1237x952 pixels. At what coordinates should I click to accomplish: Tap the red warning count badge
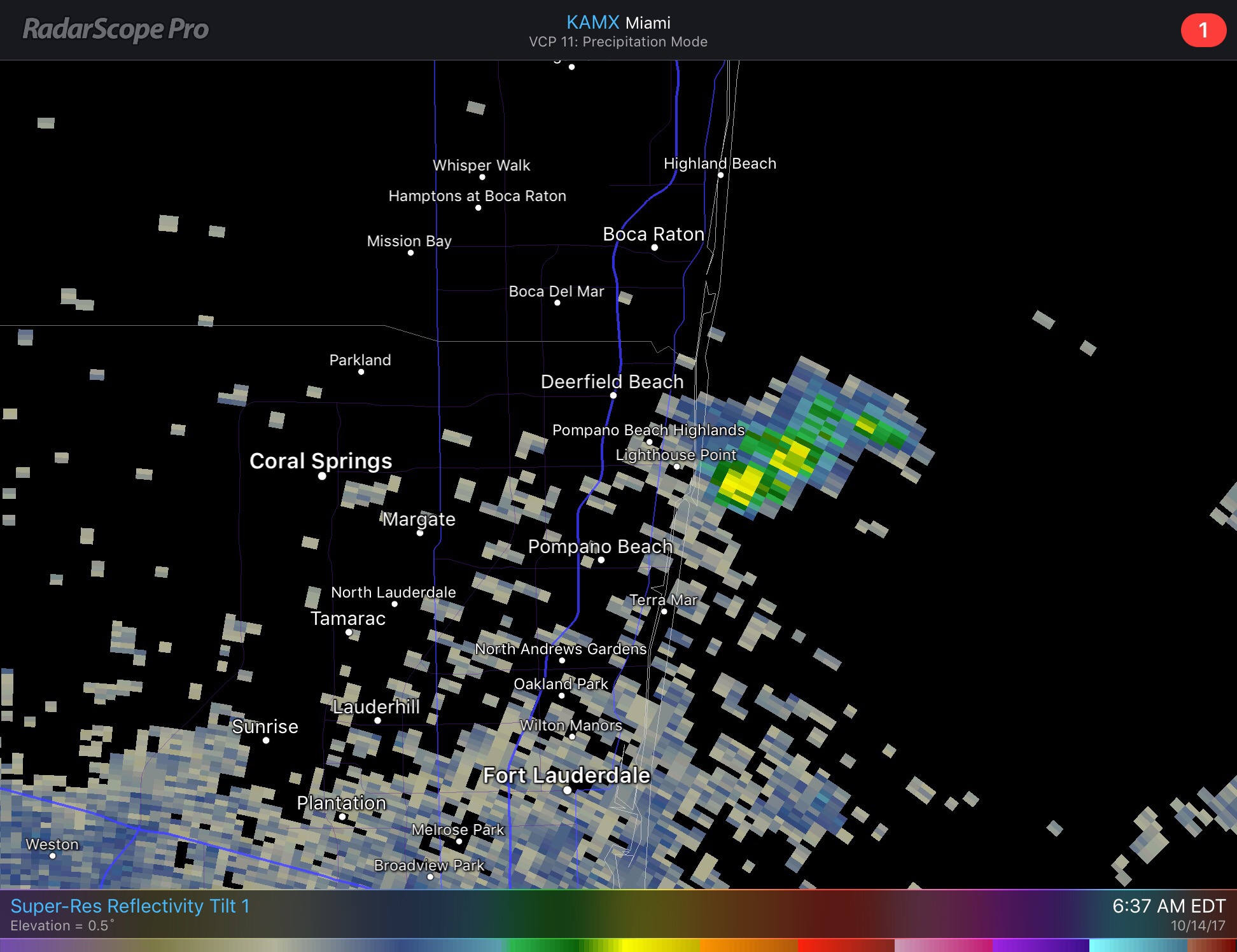point(1203,30)
